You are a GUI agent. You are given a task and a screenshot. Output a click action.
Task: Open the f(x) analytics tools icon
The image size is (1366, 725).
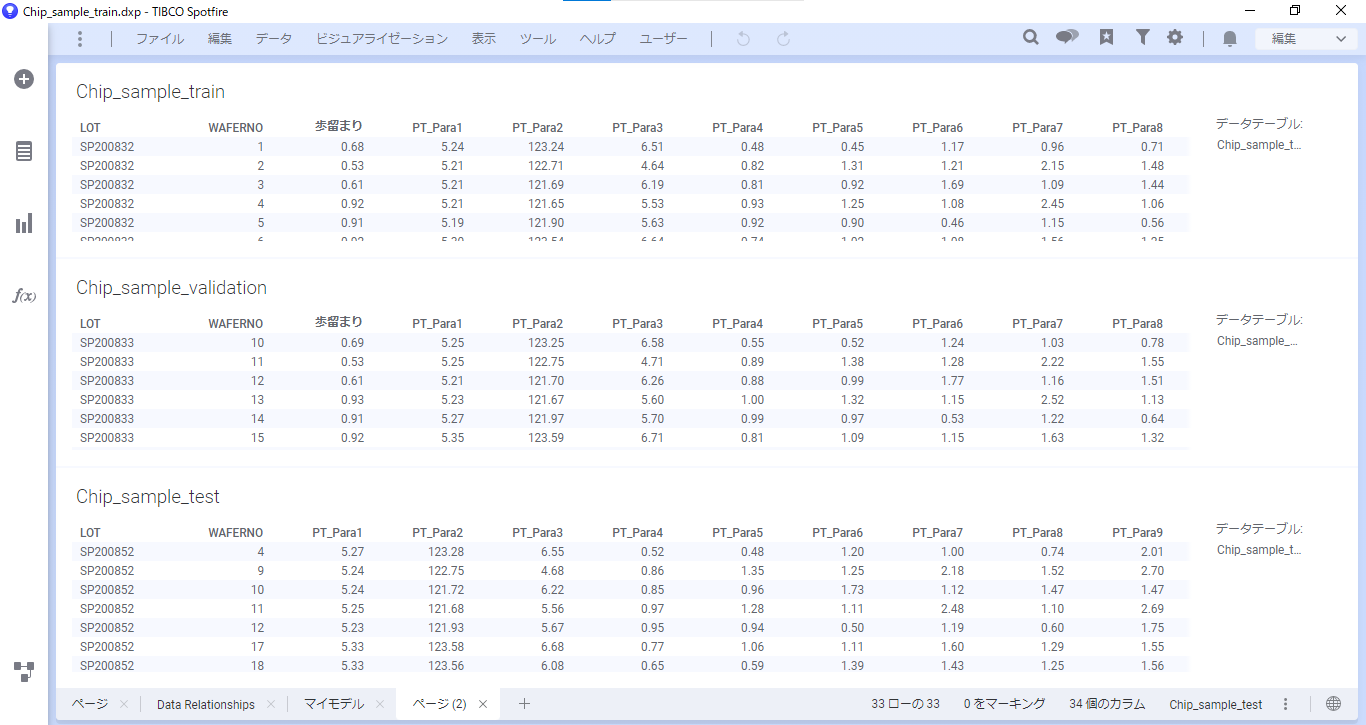[24, 296]
